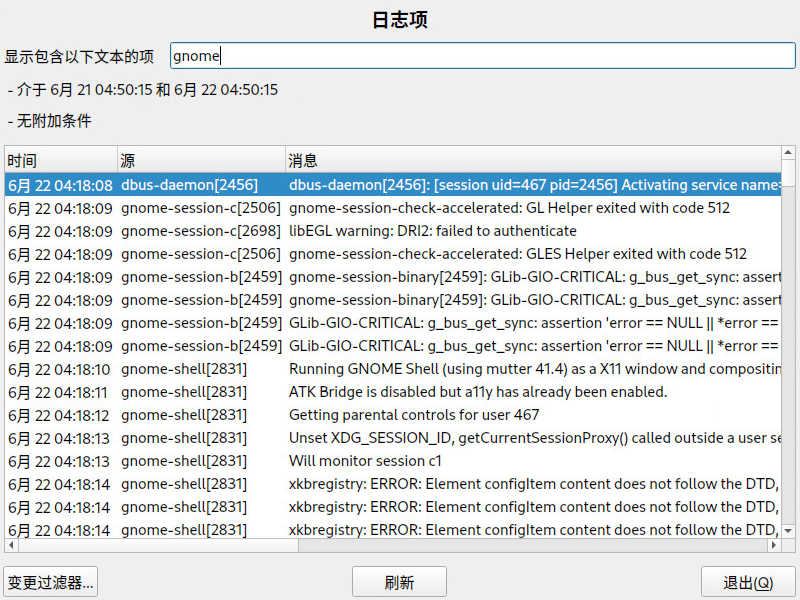
Task: Click the horizontal scrollbar left arrow
Action: (x=11, y=546)
